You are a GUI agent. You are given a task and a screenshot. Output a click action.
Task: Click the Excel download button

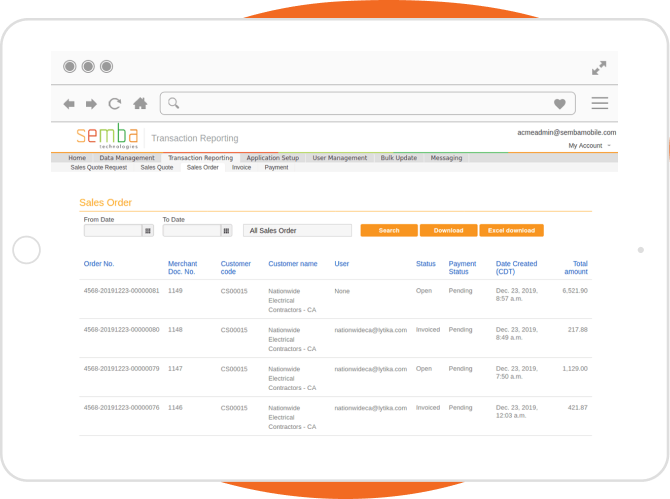point(511,230)
